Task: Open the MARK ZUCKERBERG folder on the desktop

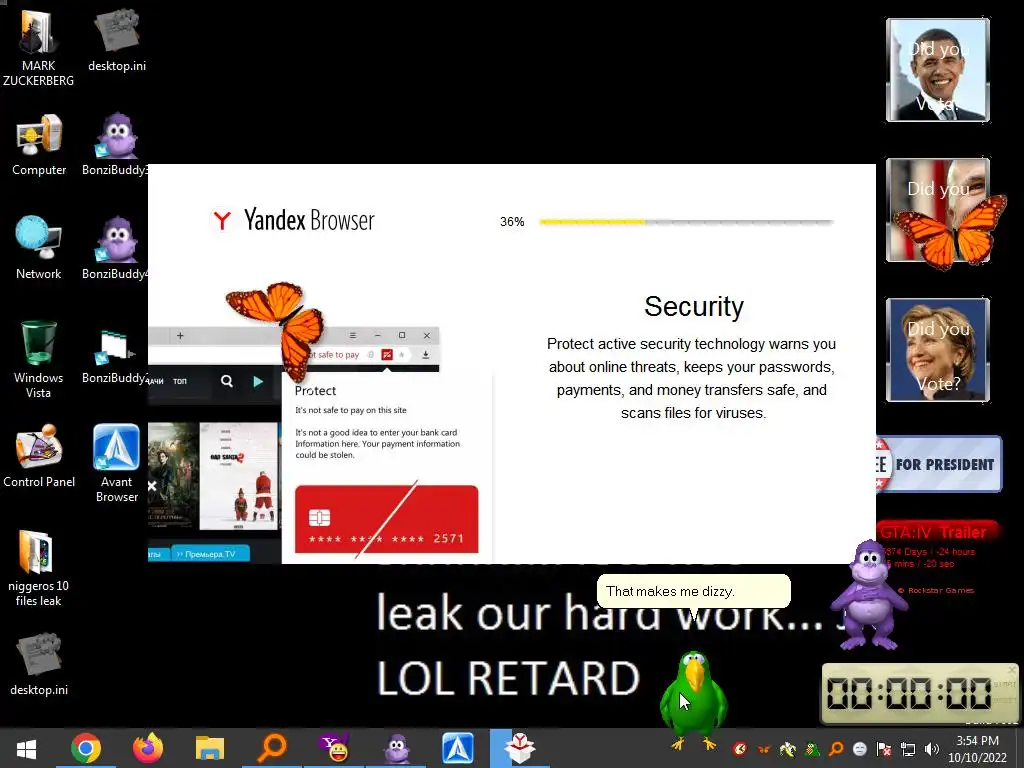Action: coord(39,49)
